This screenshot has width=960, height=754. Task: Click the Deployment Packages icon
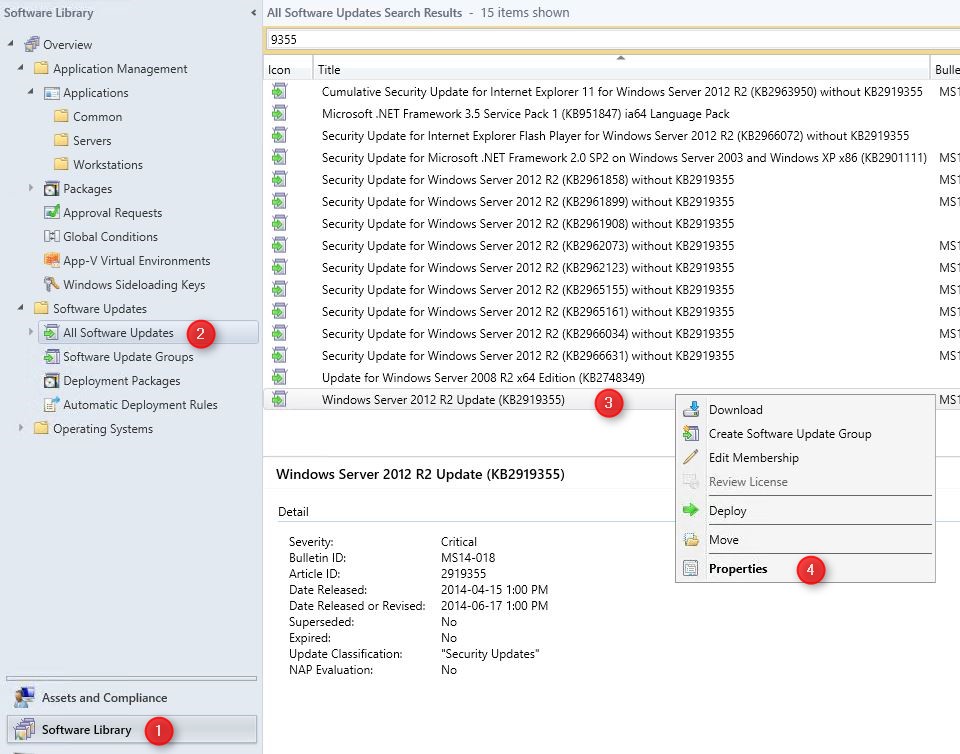(x=51, y=380)
